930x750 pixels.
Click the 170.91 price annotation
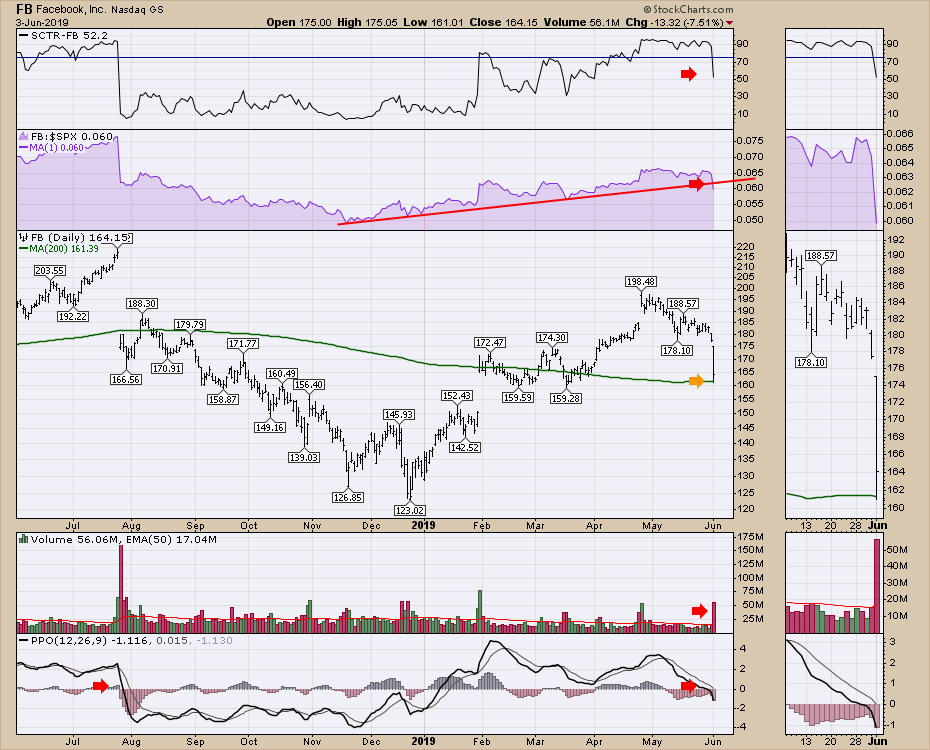coord(167,368)
